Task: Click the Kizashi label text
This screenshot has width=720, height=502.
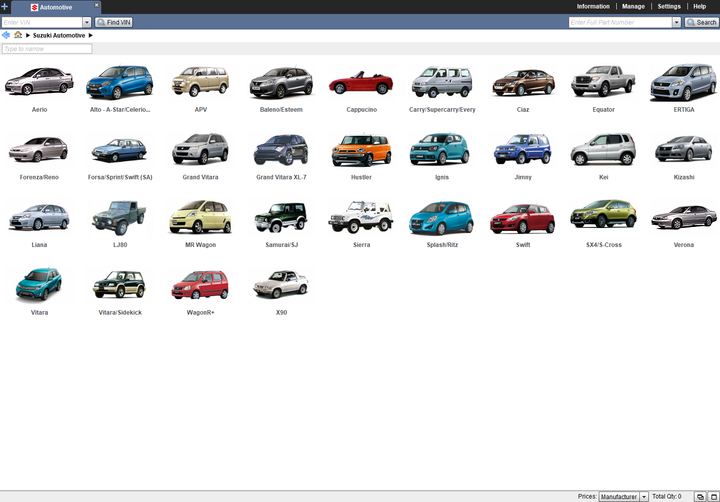Action: (x=684, y=177)
